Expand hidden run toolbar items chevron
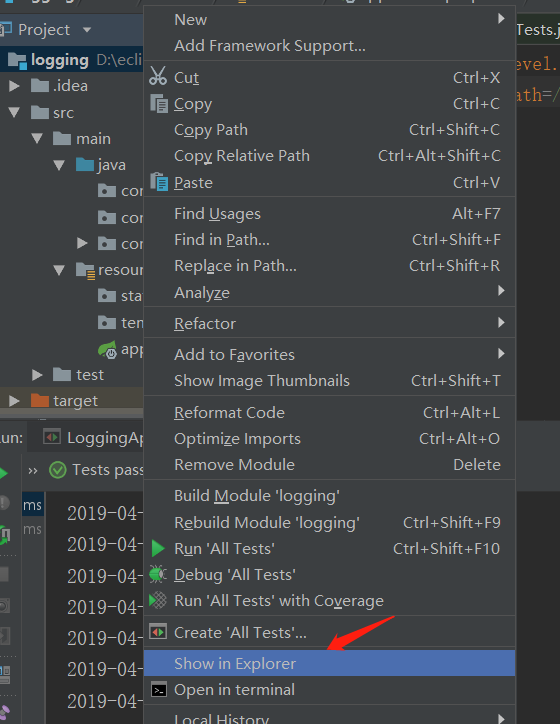Viewport: 560px width, 724px height. [x=33, y=471]
